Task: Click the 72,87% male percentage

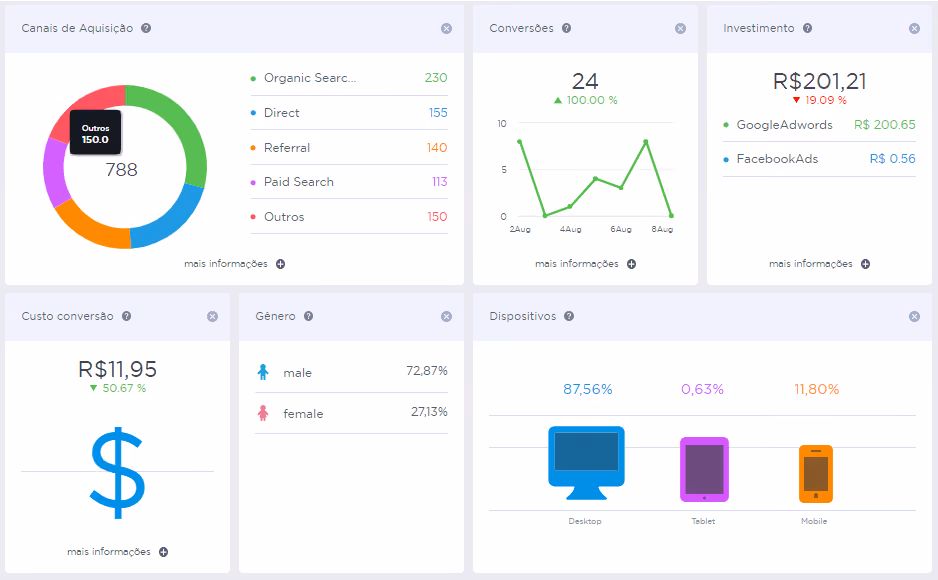Action: coord(427,371)
